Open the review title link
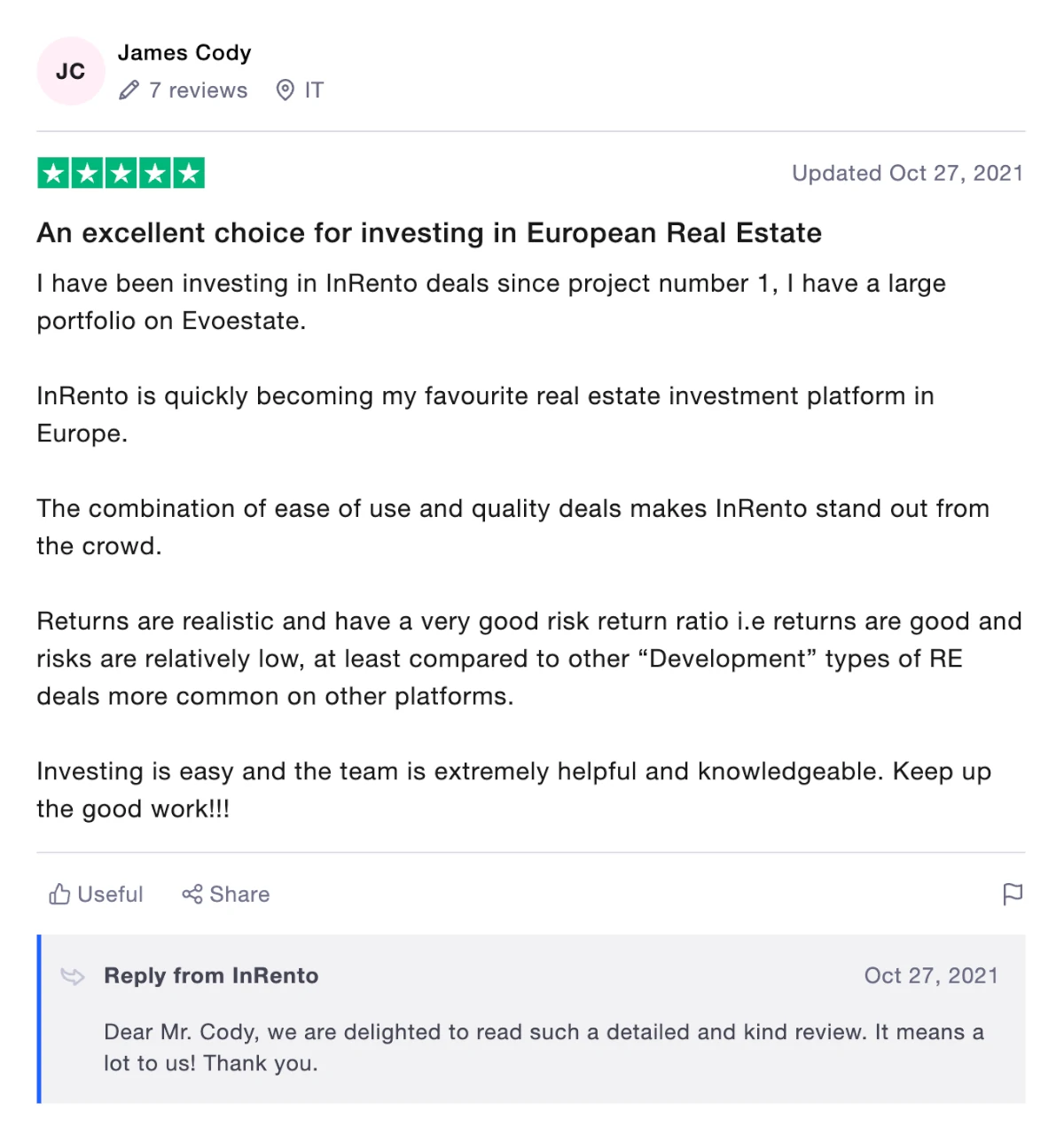1064x1142 pixels. (x=429, y=232)
